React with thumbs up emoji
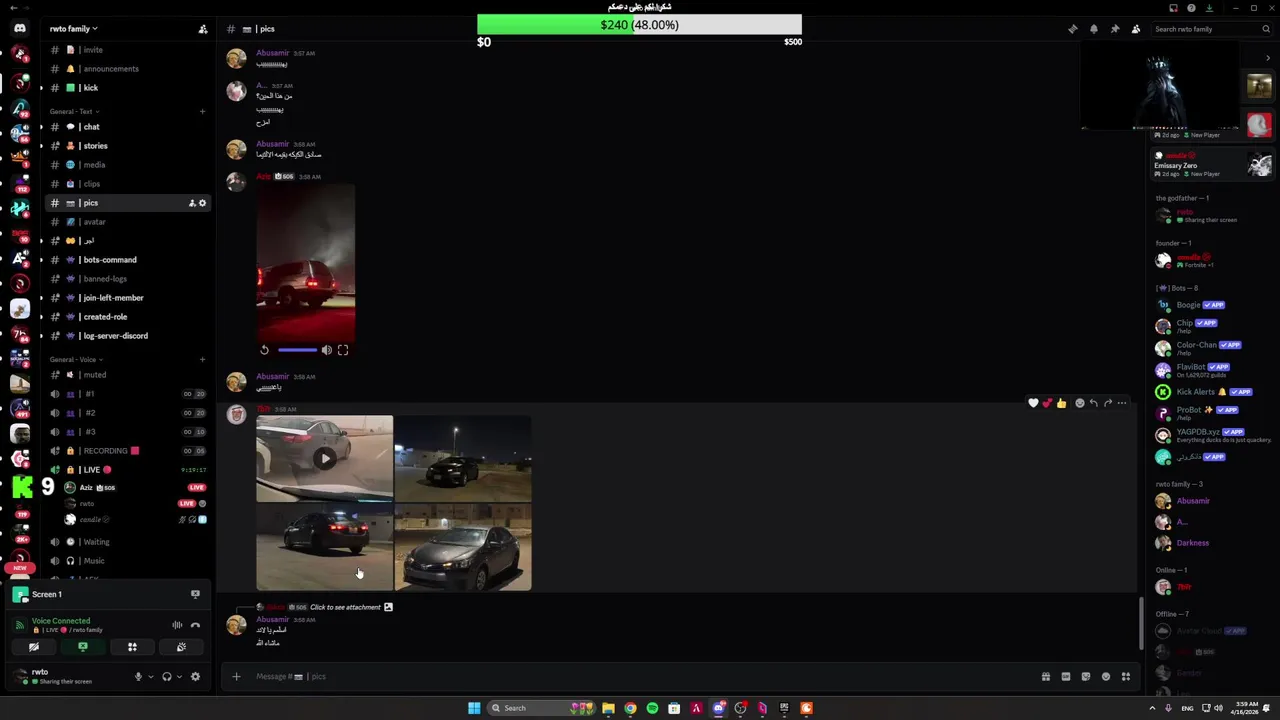 click(x=1061, y=403)
